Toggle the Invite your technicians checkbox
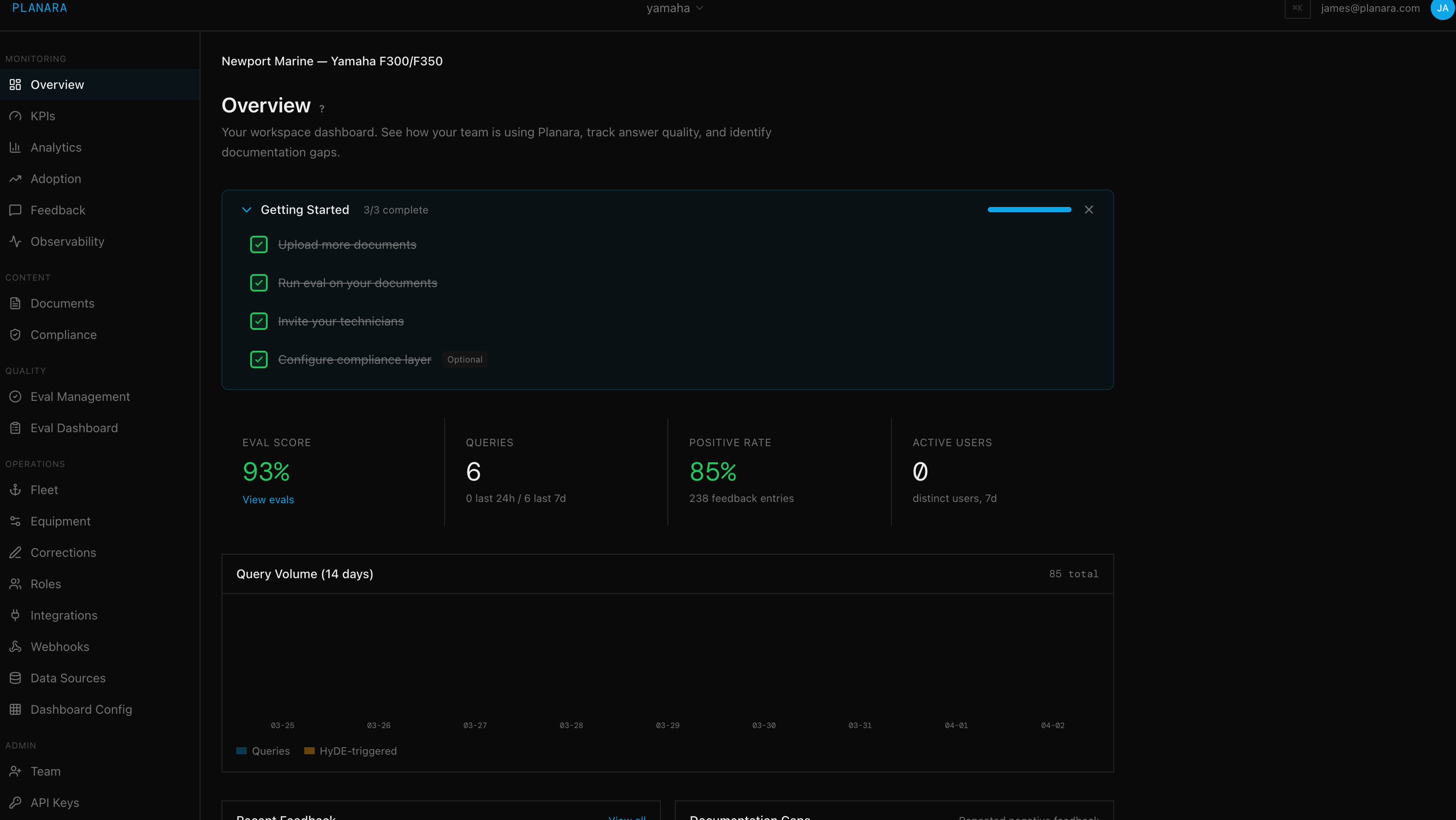The height and width of the screenshot is (820, 1456). tap(259, 322)
